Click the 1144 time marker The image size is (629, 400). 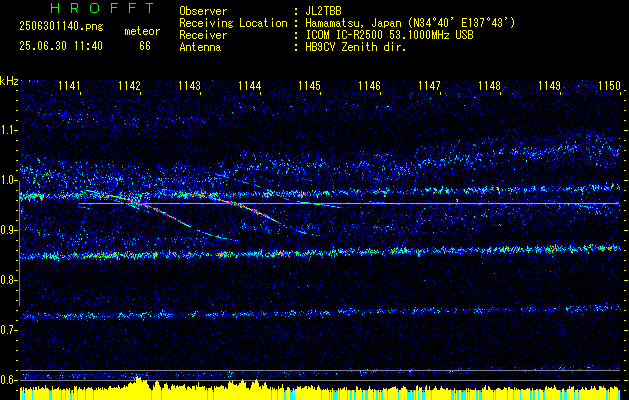point(250,85)
